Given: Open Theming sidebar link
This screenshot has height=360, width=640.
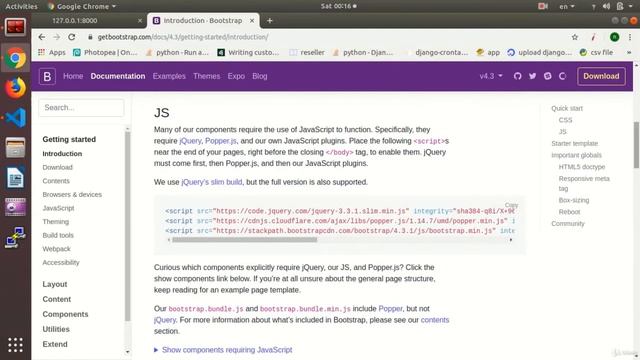Looking at the screenshot, I should [x=56, y=222].
